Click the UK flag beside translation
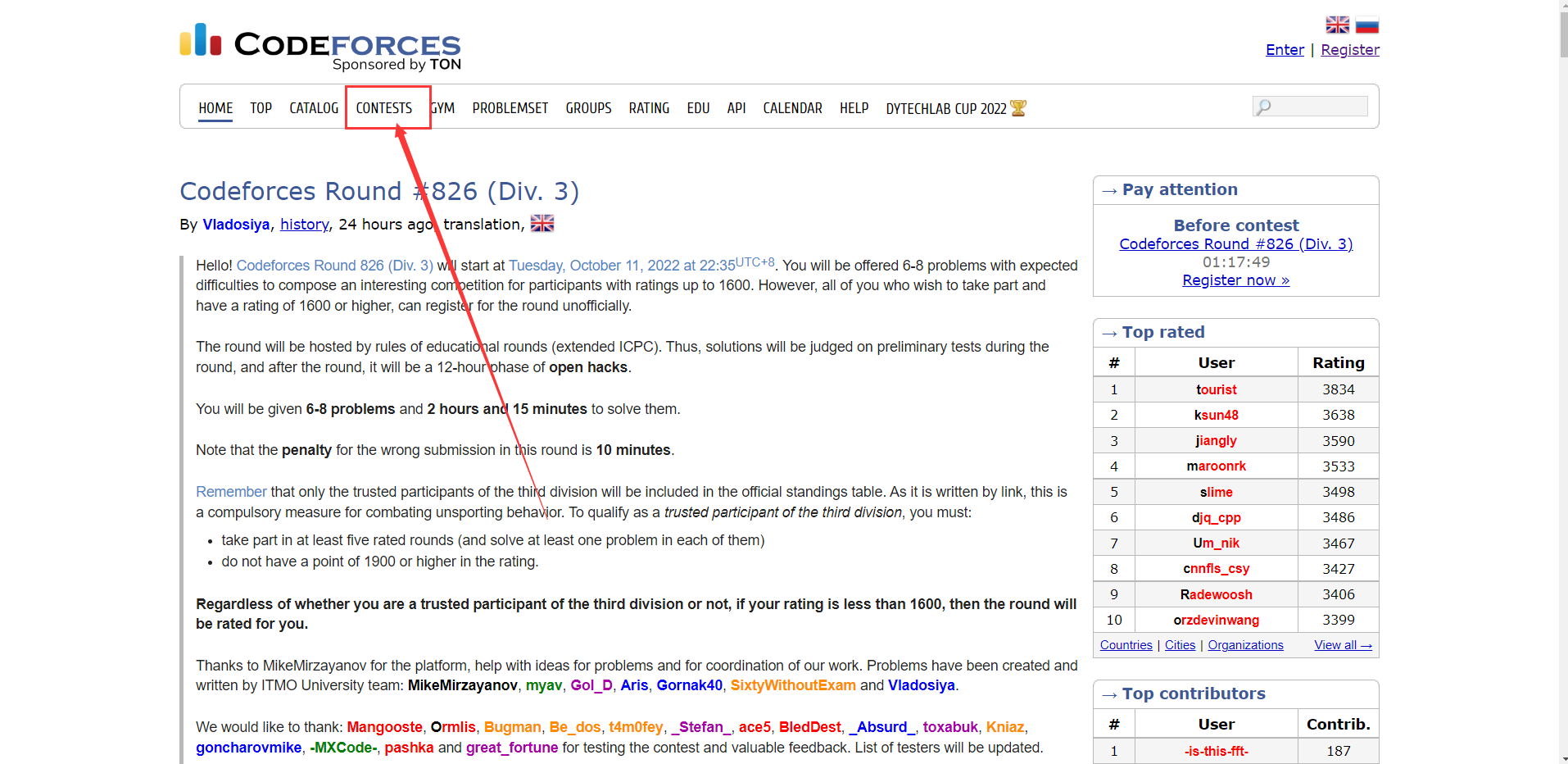Image resolution: width=1568 pixels, height=764 pixels. (542, 223)
